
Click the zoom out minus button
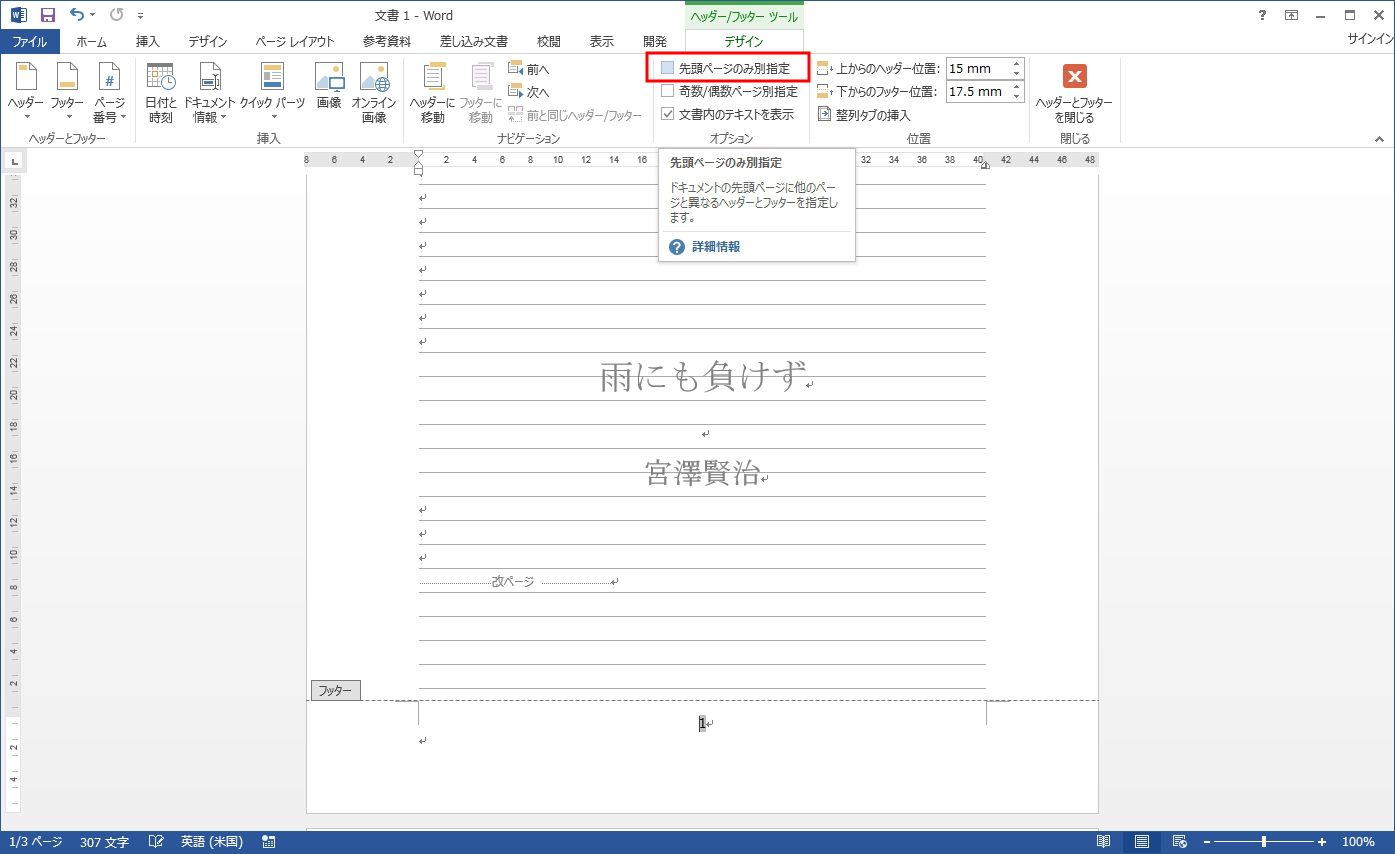click(x=1207, y=842)
